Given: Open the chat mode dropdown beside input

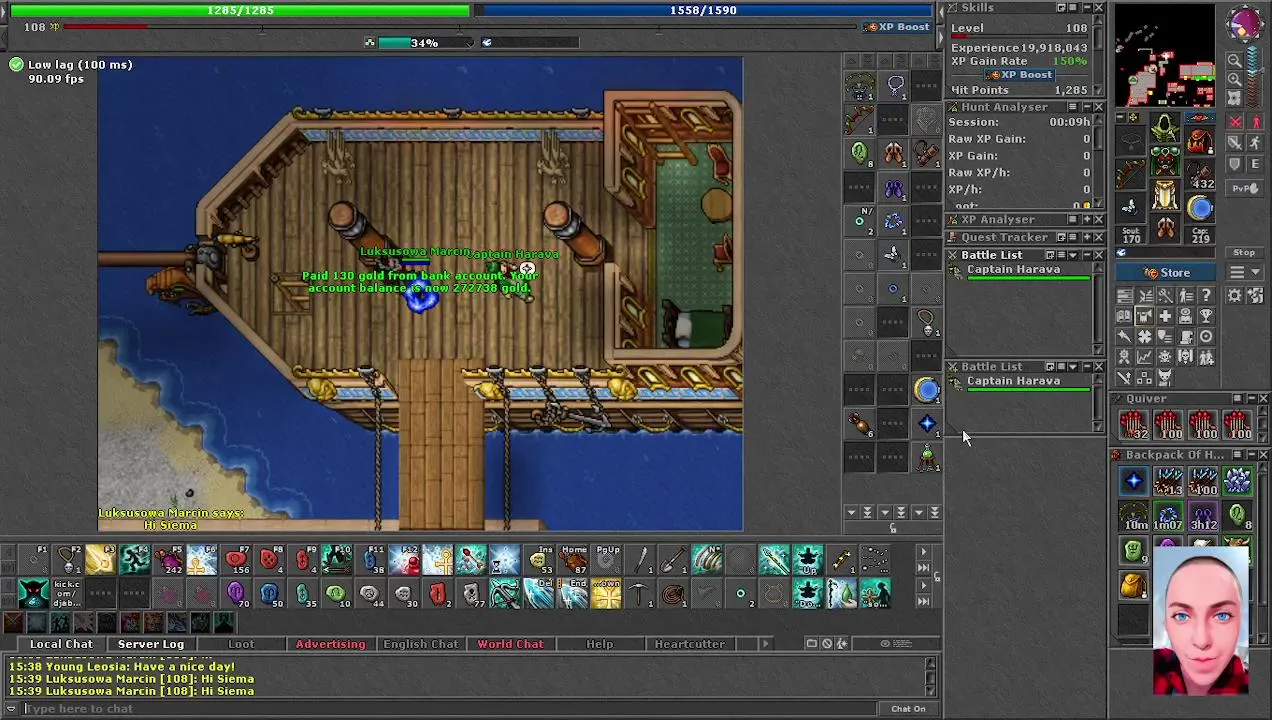Looking at the screenshot, I should pyautogui.click(x=11, y=709).
